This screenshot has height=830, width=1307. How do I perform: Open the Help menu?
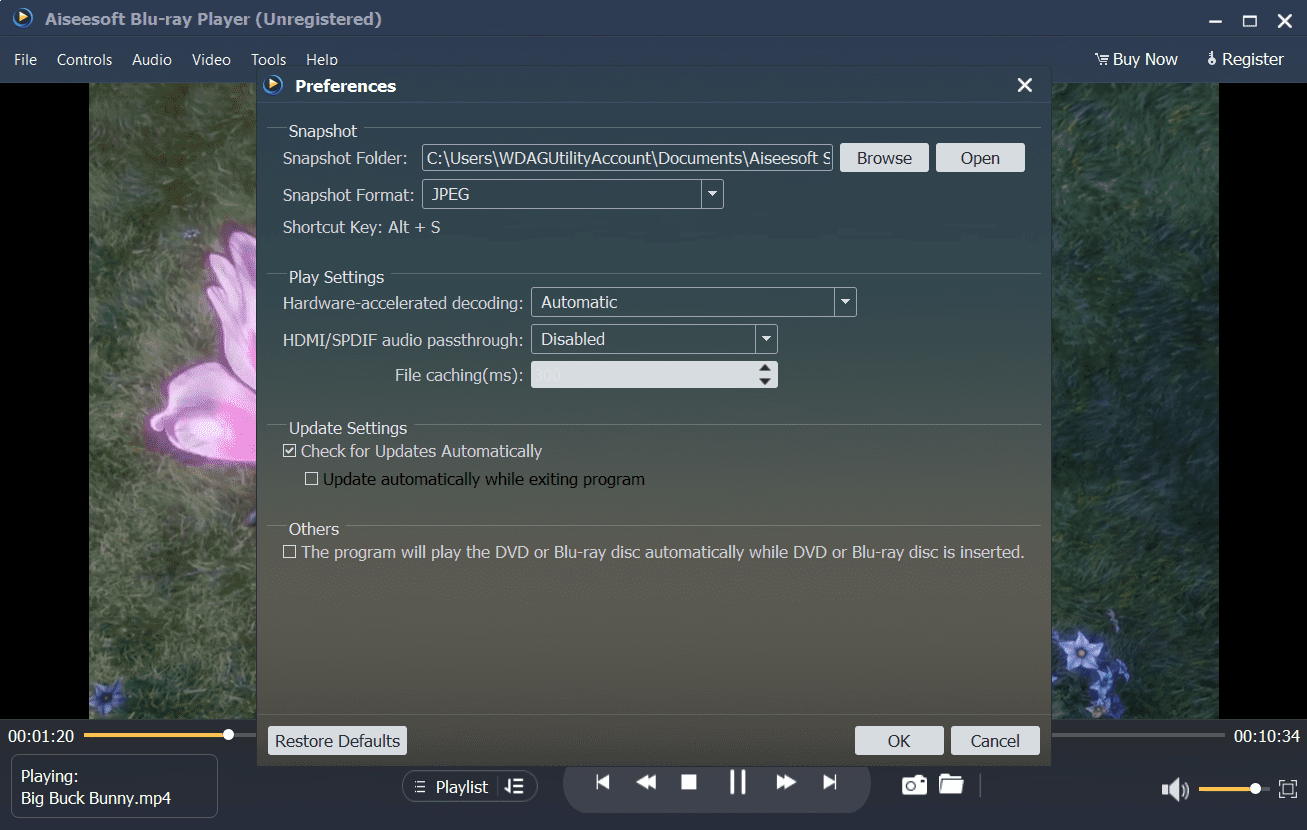322,60
